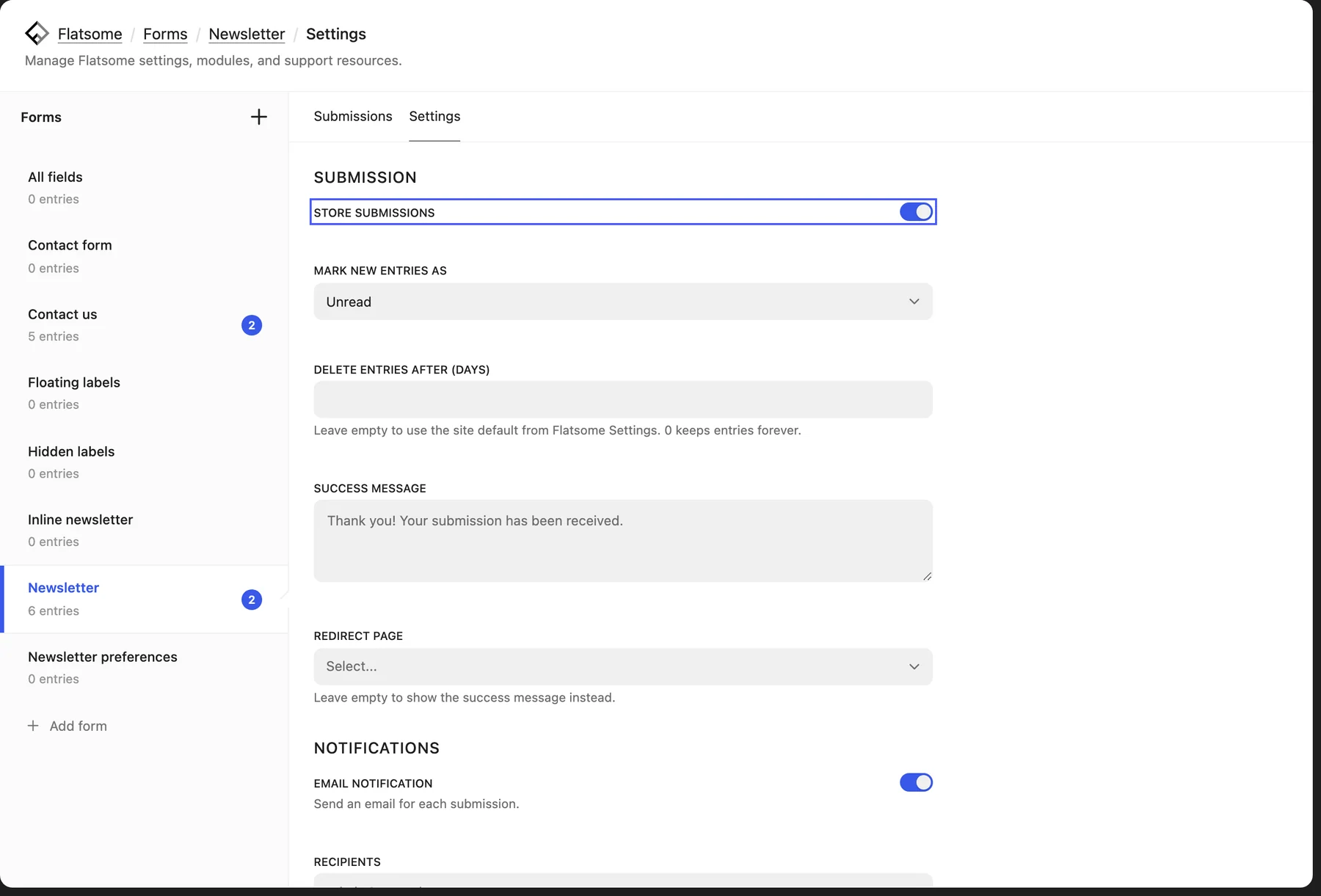Click the "5 entries" count under Contact us
The image size is (1321, 896).
(54, 336)
